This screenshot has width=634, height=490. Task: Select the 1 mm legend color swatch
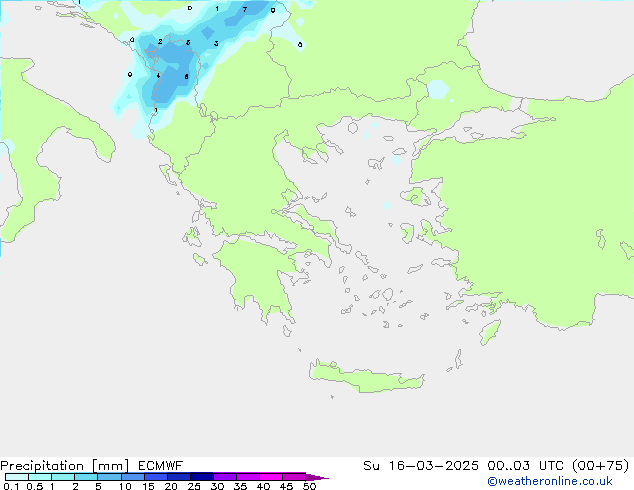[63, 477]
